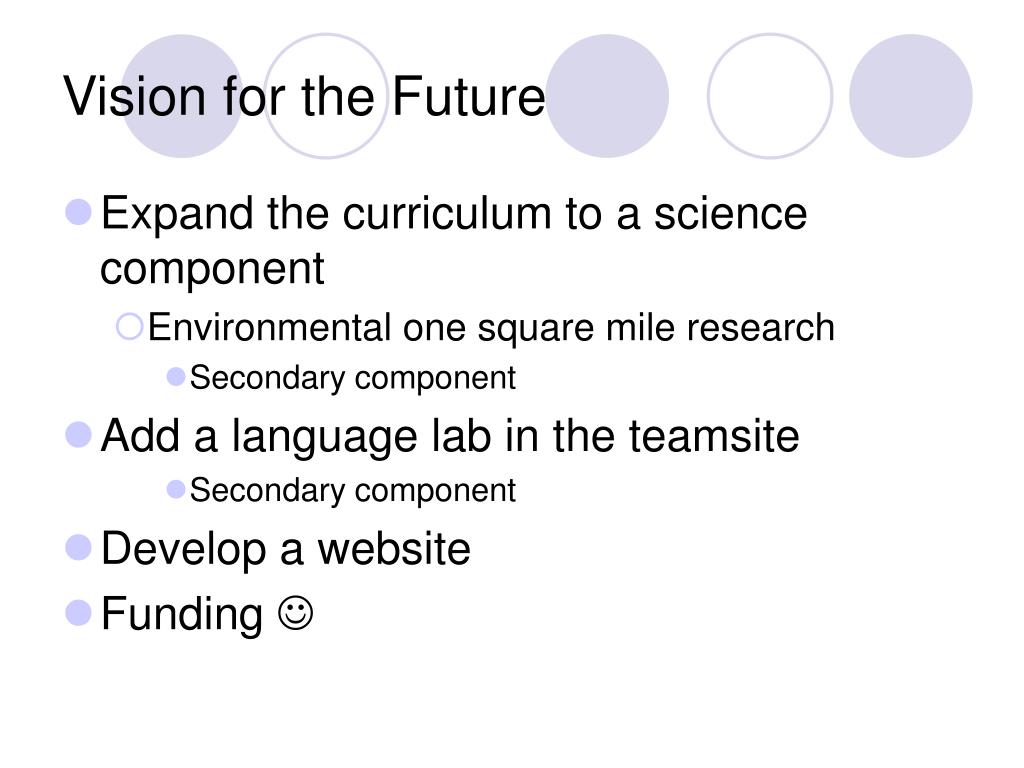Image resolution: width=1024 pixels, height=768 pixels.
Task: Click the bullet before Develop a website
Action: 79,547
